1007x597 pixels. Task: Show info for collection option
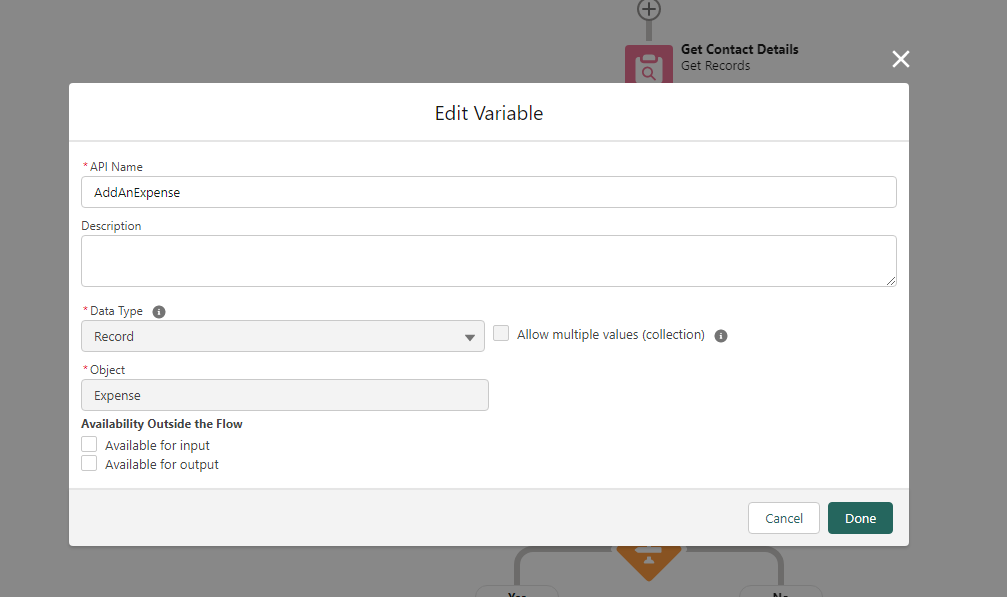(721, 336)
